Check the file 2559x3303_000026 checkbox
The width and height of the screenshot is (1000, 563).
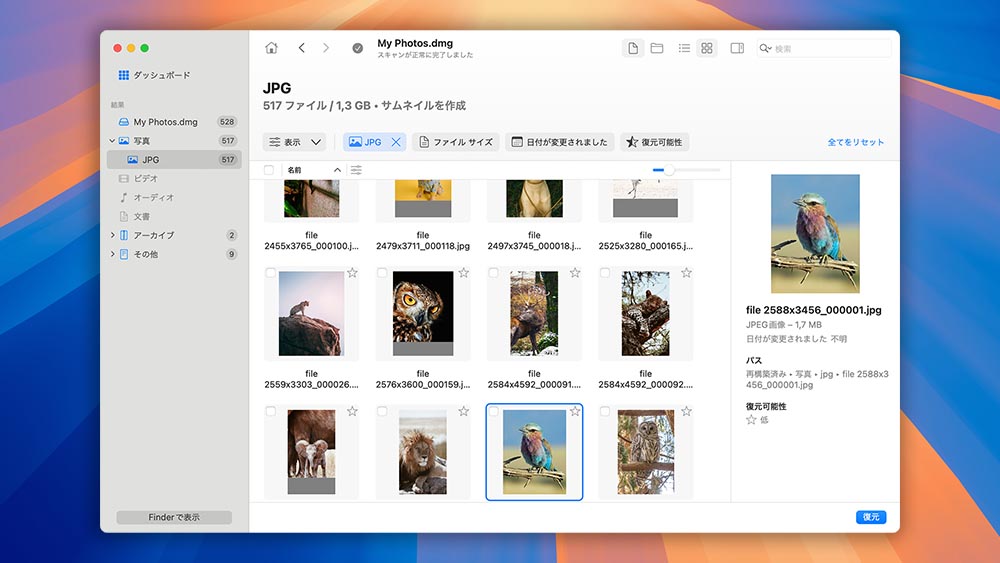[x=270, y=273]
